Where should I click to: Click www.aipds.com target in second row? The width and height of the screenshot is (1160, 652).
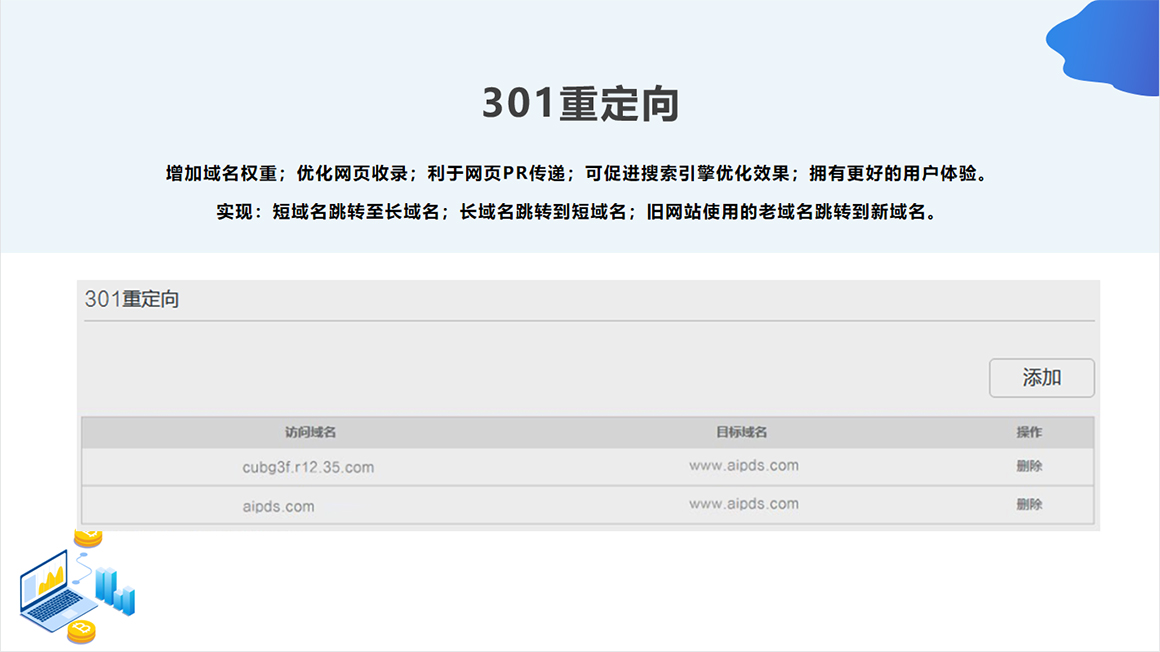743,504
